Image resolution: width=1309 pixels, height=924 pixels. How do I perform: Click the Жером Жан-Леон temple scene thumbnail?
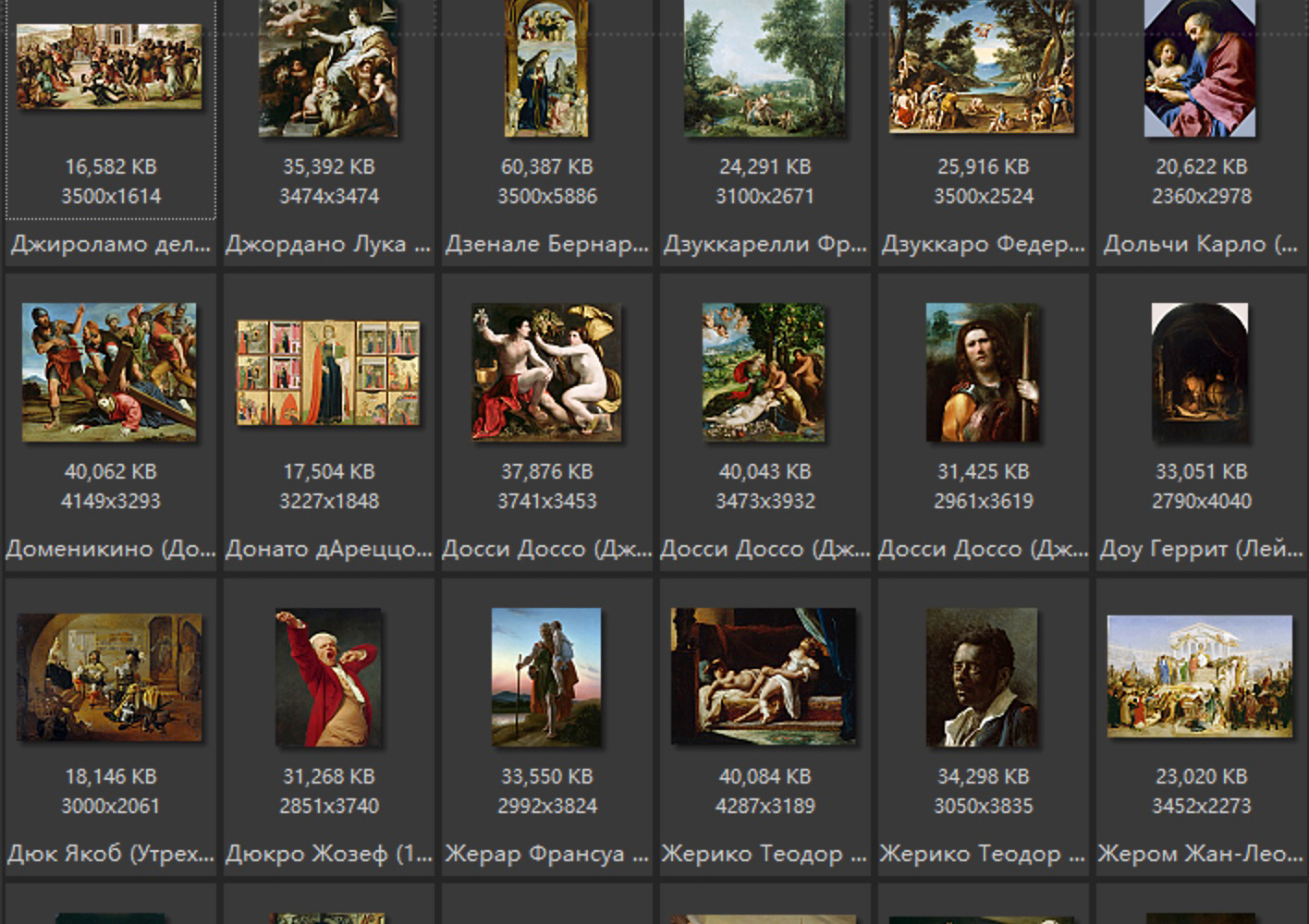(1200, 676)
